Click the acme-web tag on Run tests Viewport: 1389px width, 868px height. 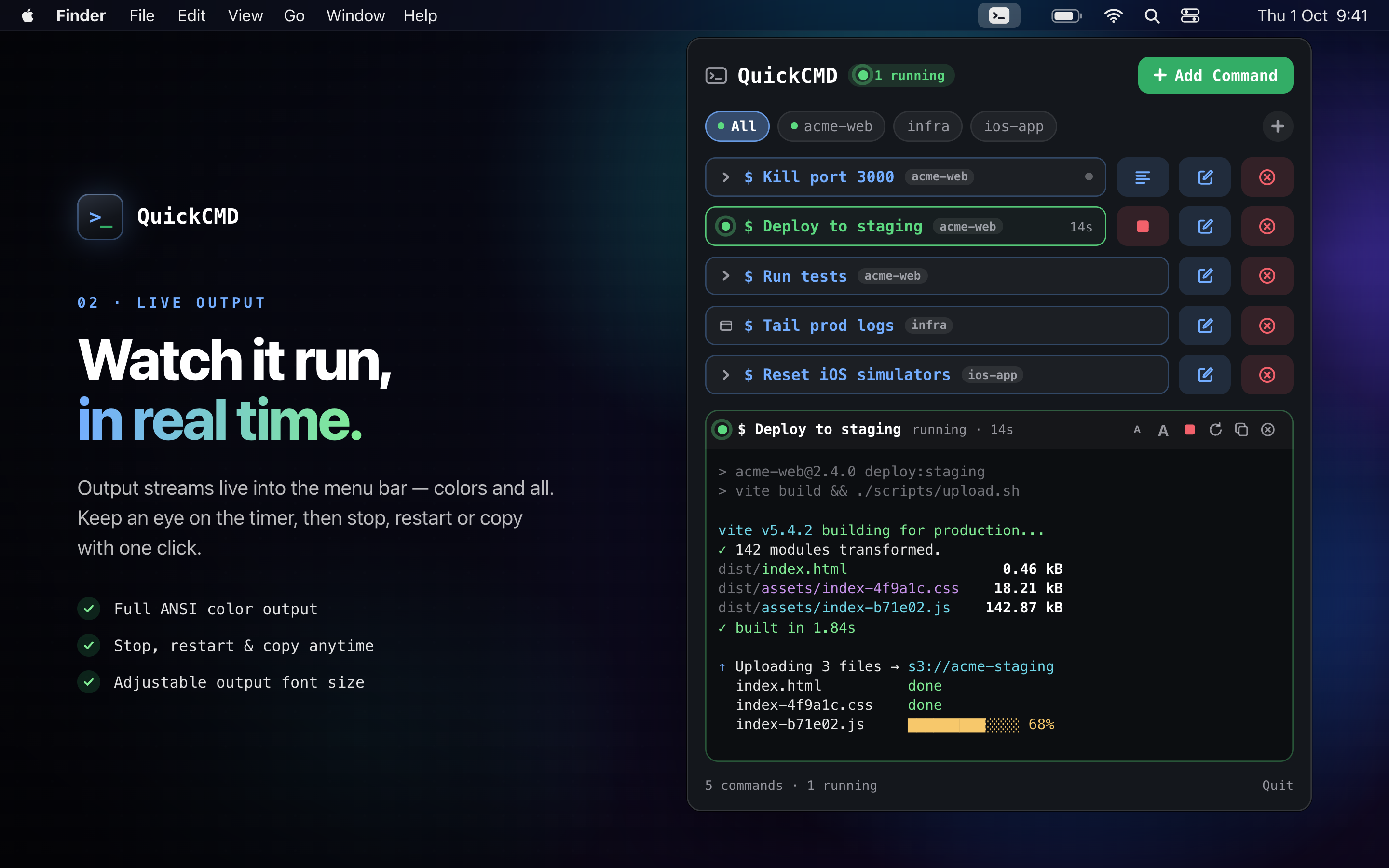[893, 276]
